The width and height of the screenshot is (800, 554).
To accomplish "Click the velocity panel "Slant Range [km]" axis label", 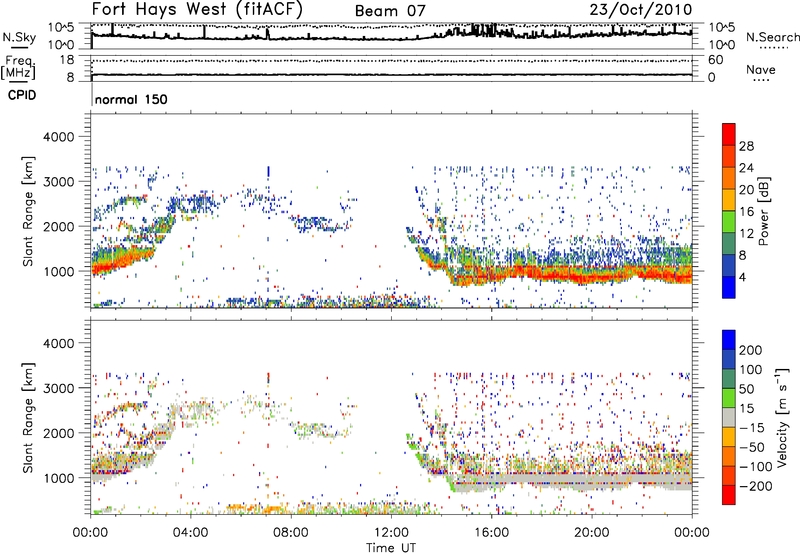I will 28,418.
